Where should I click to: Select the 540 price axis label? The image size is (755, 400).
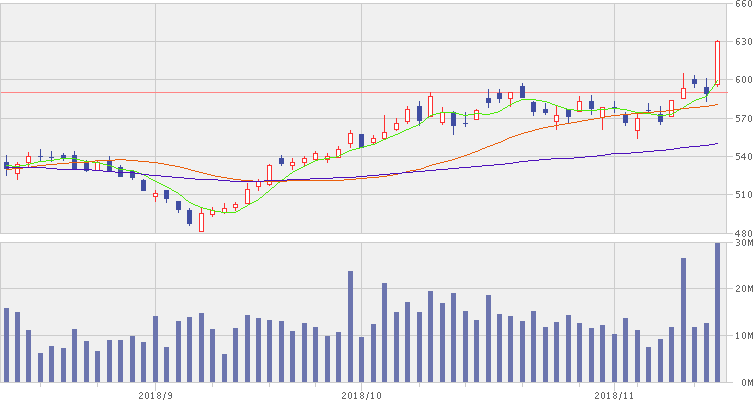point(743,156)
